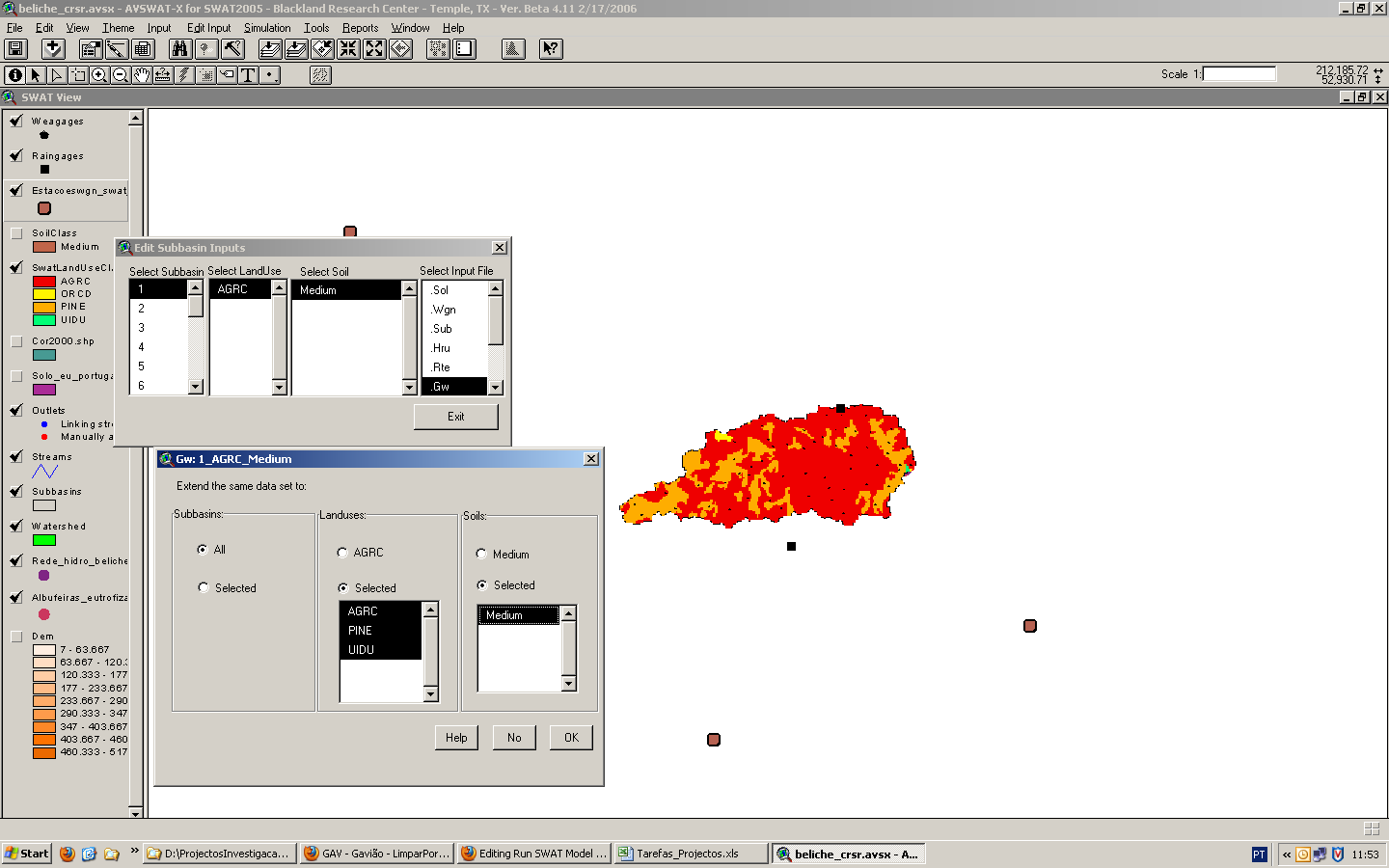The width and height of the screenshot is (1389, 868).
Task: Activate the Zoom Out tool
Action: [x=121, y=75]
